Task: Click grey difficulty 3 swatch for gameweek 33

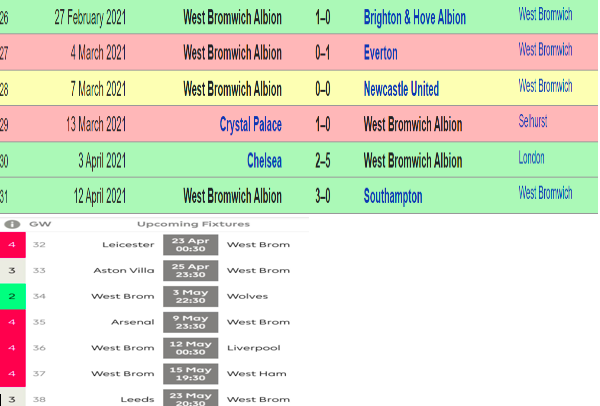Action: [13, 271]
